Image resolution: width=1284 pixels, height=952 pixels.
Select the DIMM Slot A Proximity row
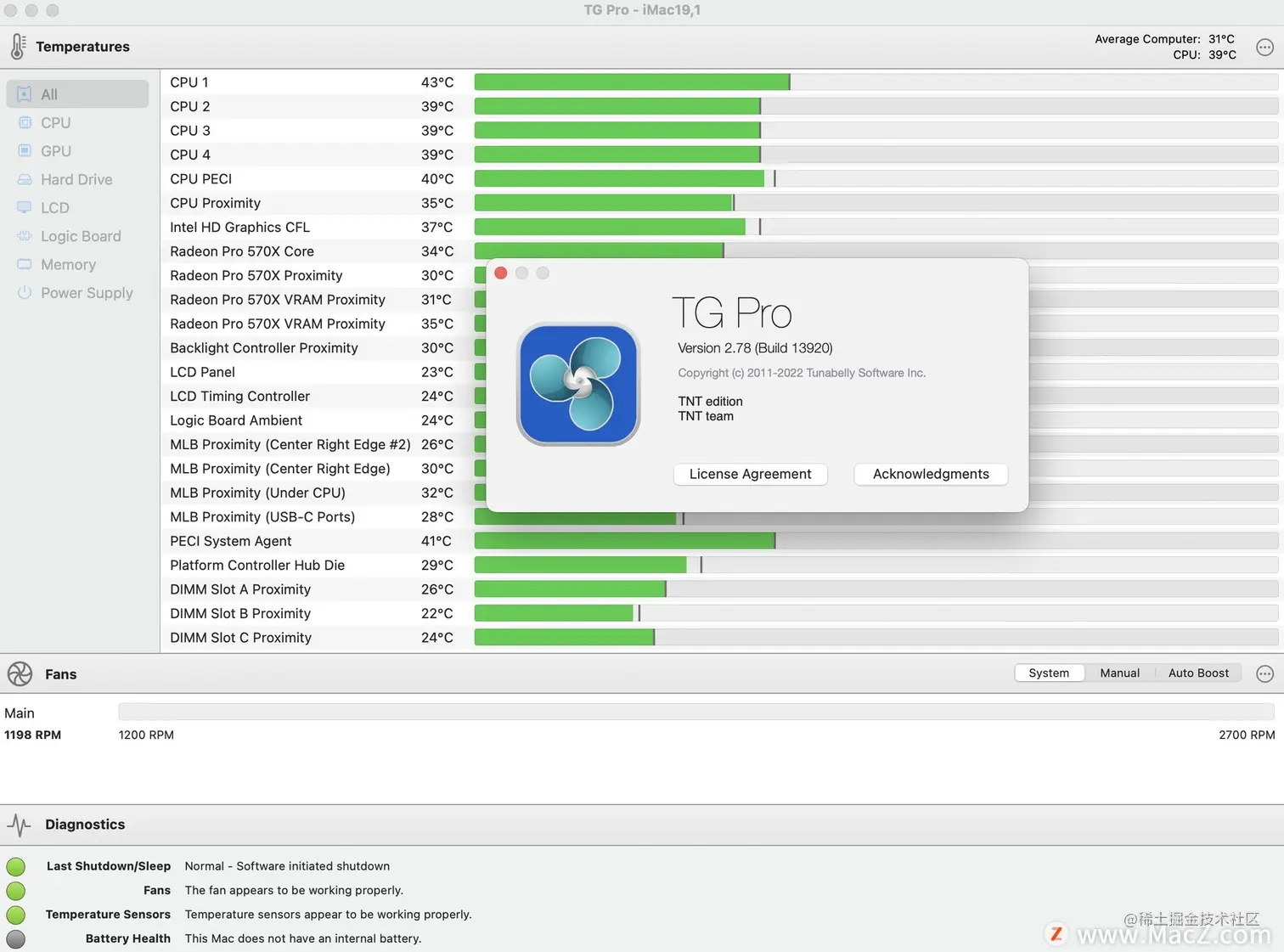click(x=722, y=589)
